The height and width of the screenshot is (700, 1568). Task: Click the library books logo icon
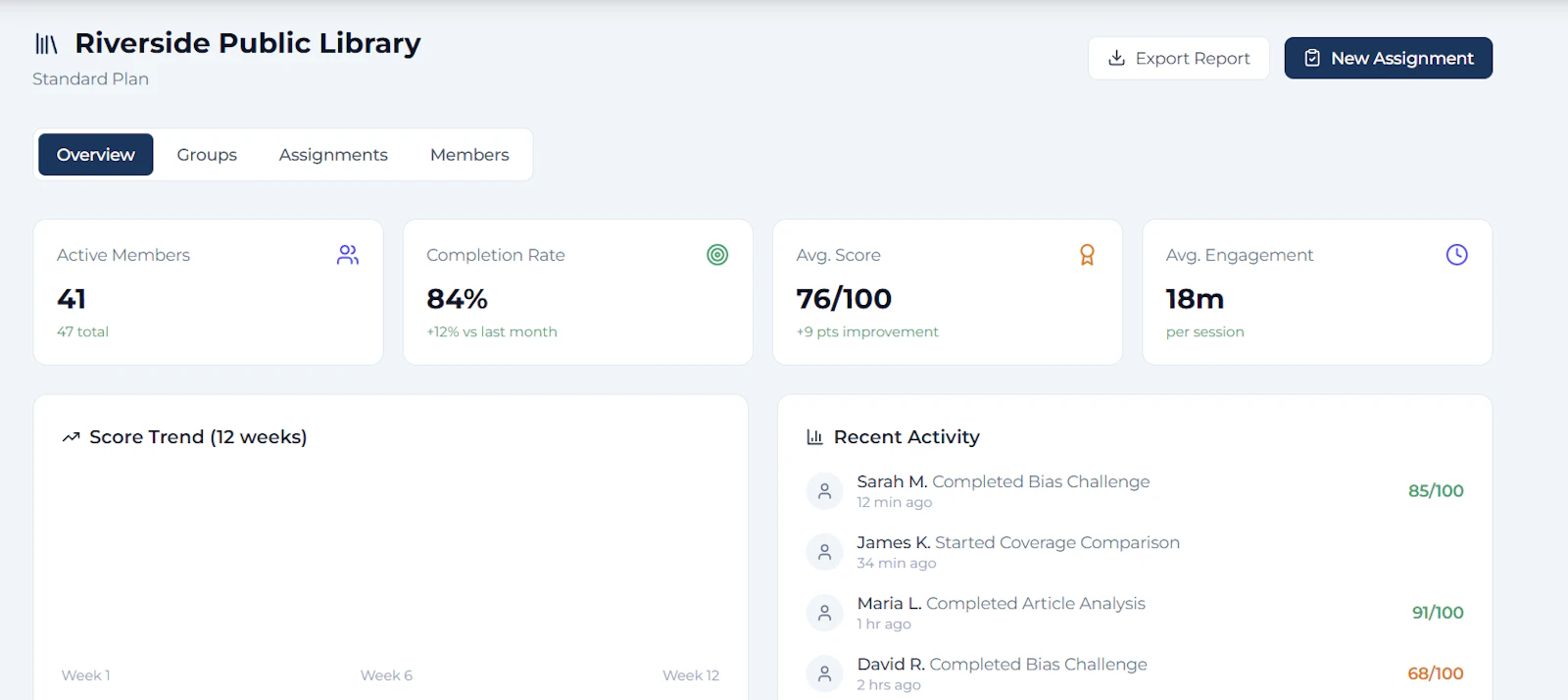pyautogui.click(x=46, y=44)
